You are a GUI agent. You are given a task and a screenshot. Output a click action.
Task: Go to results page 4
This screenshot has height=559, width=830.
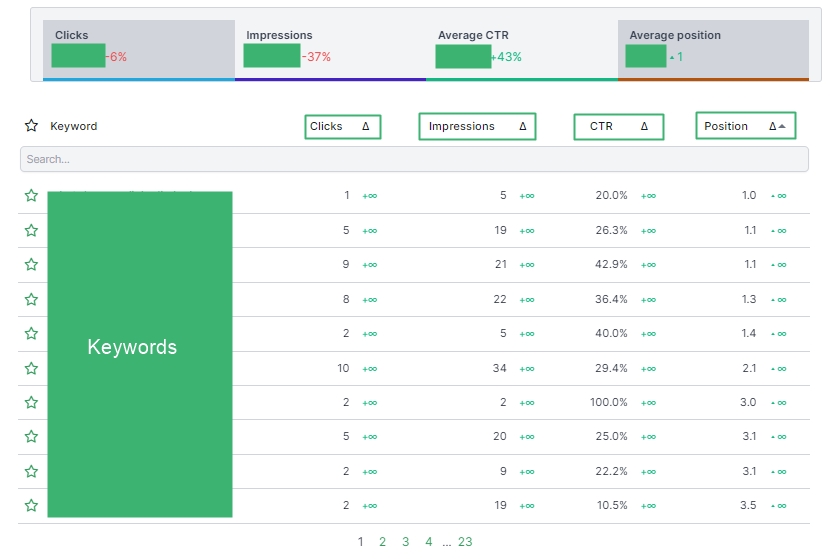(429, 542)
